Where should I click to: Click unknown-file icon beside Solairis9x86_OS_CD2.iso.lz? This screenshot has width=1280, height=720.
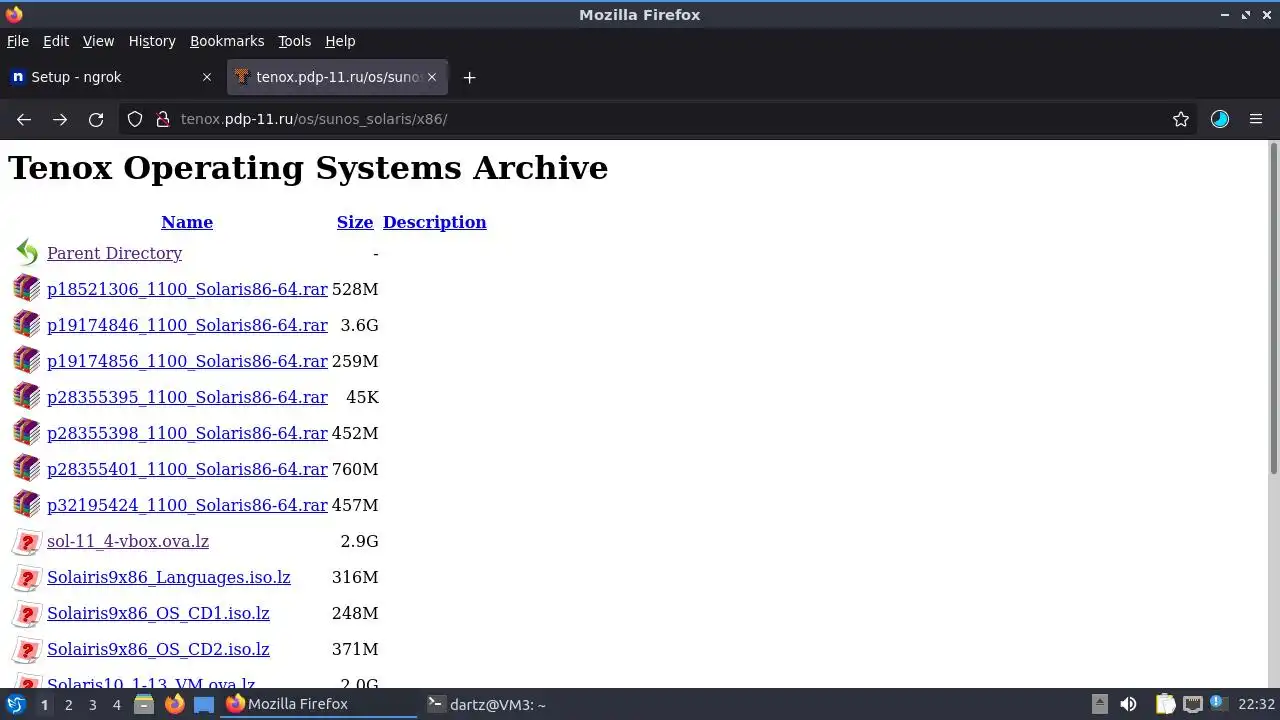point(27,649)
